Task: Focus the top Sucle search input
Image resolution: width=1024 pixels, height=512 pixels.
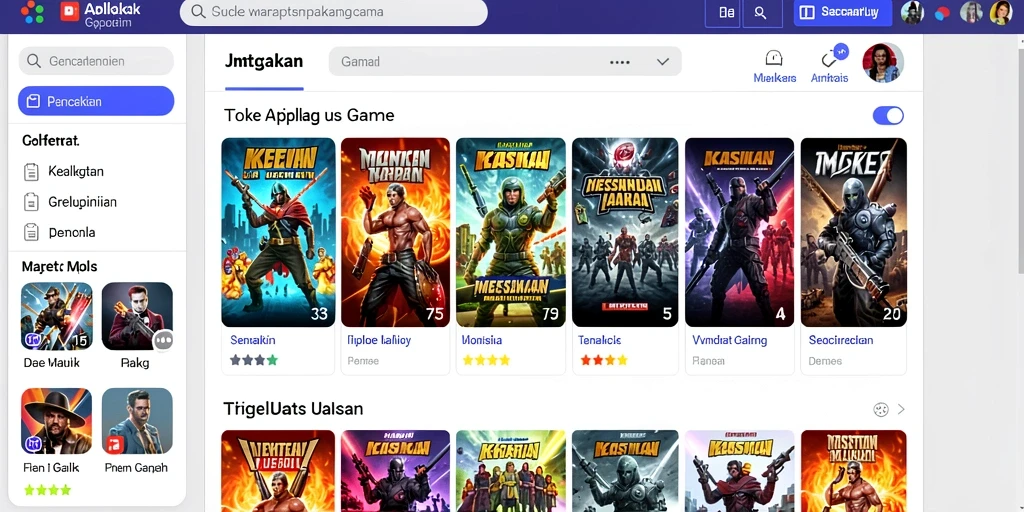Action: (333, 12)
